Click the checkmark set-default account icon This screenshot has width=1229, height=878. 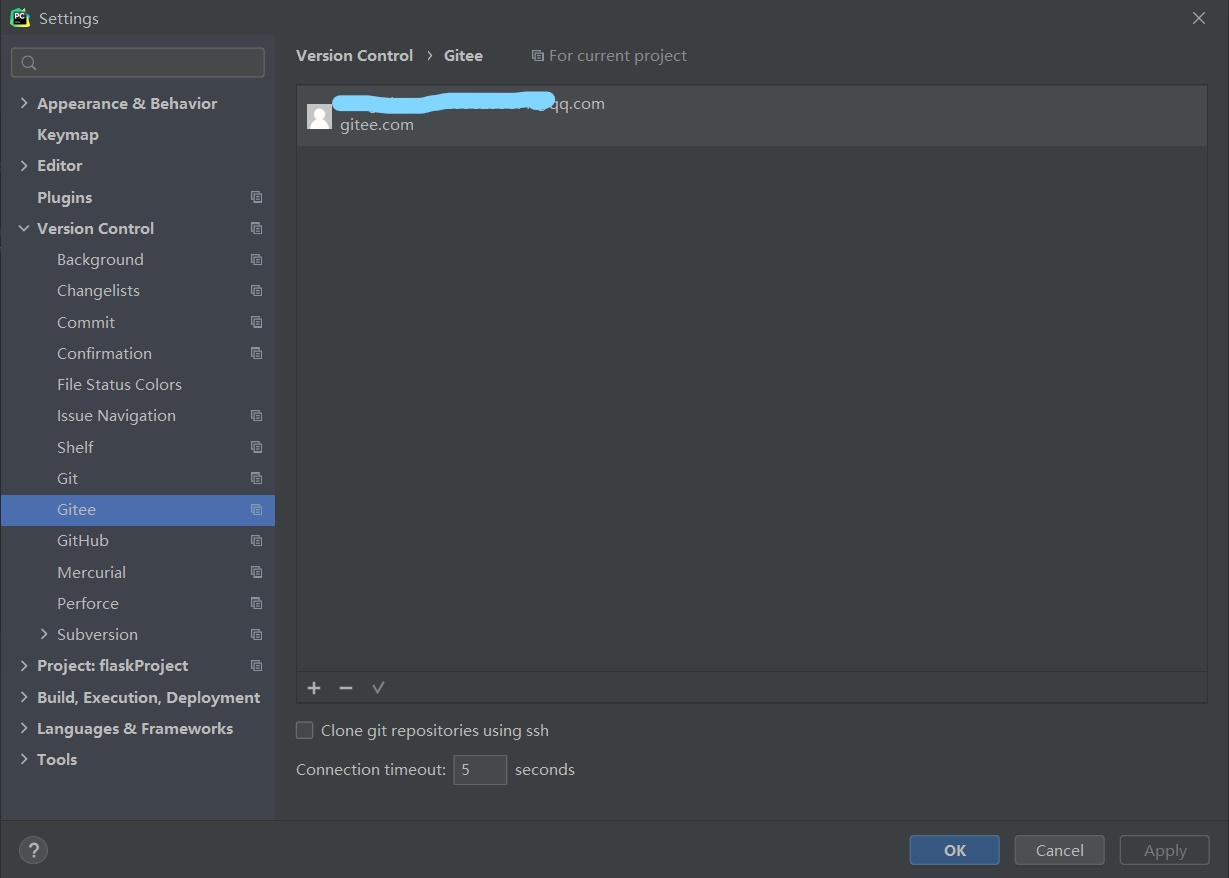pyautogui.click(x=378, y=688)
